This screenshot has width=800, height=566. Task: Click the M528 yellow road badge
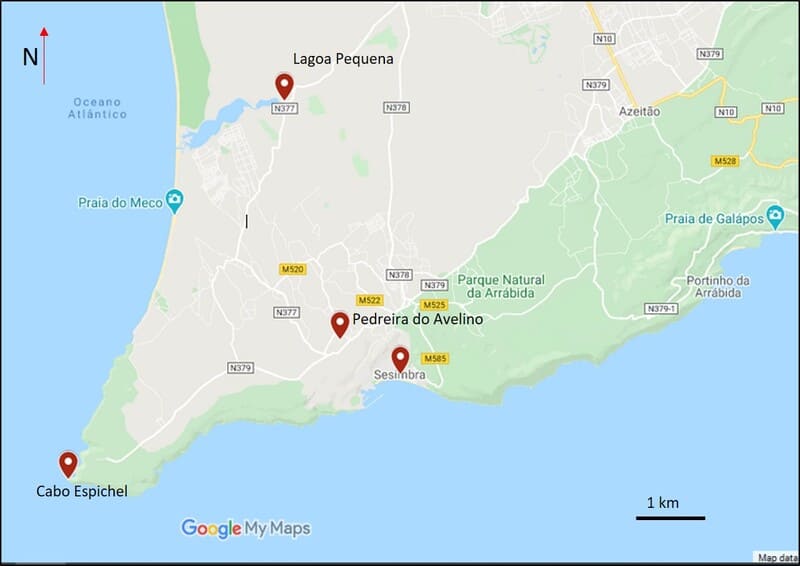coord(725,161)
